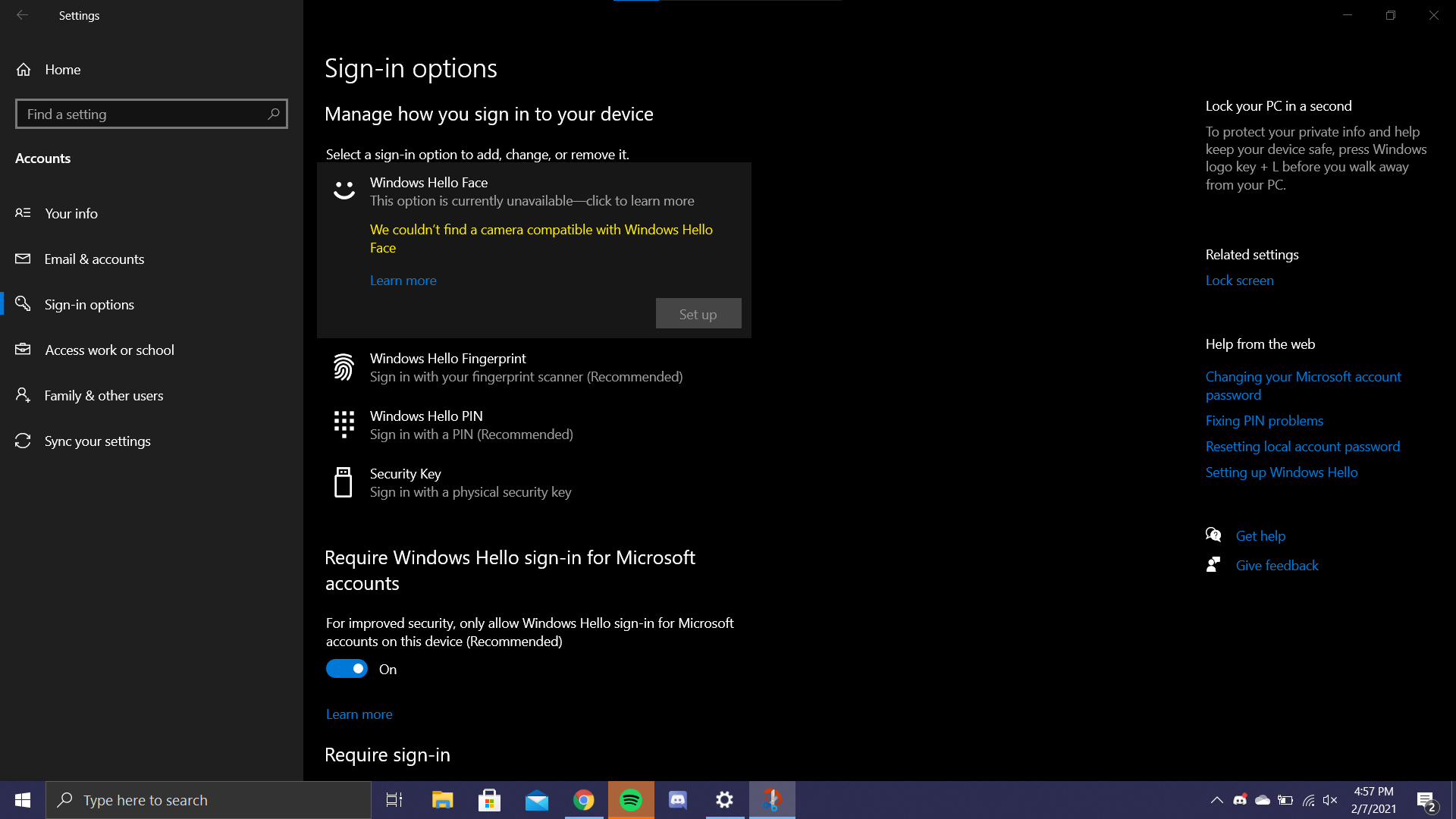Open the Action Center notifications icon
This screenshot has height=819, width=1456.
point(1426,800)
